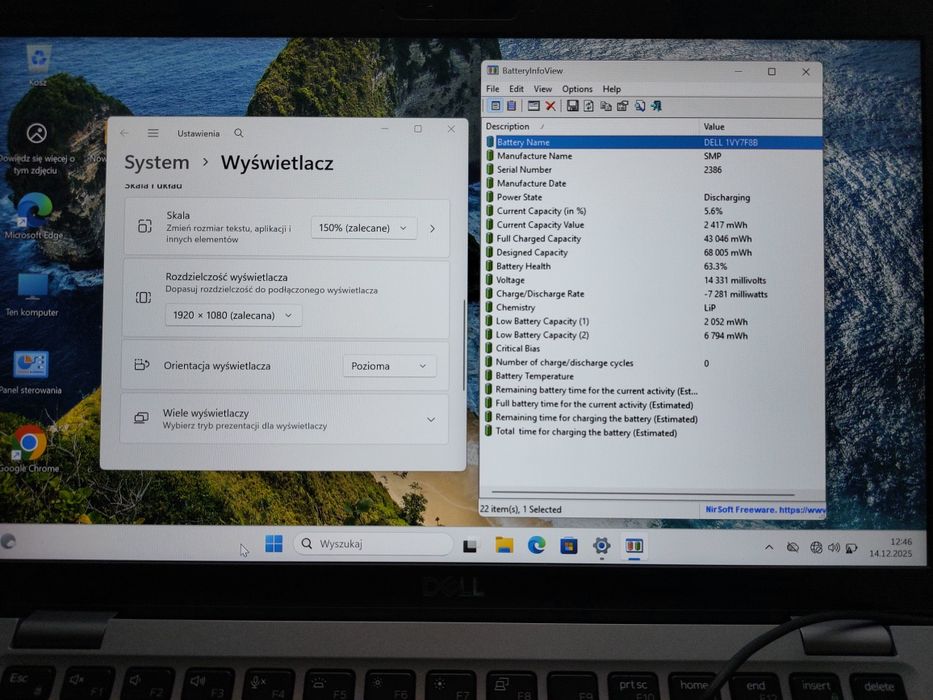Viewport: 933px width, 700px height.
Task: Click the Wyszukaj taskbar search field
Action: pos(374,543)
